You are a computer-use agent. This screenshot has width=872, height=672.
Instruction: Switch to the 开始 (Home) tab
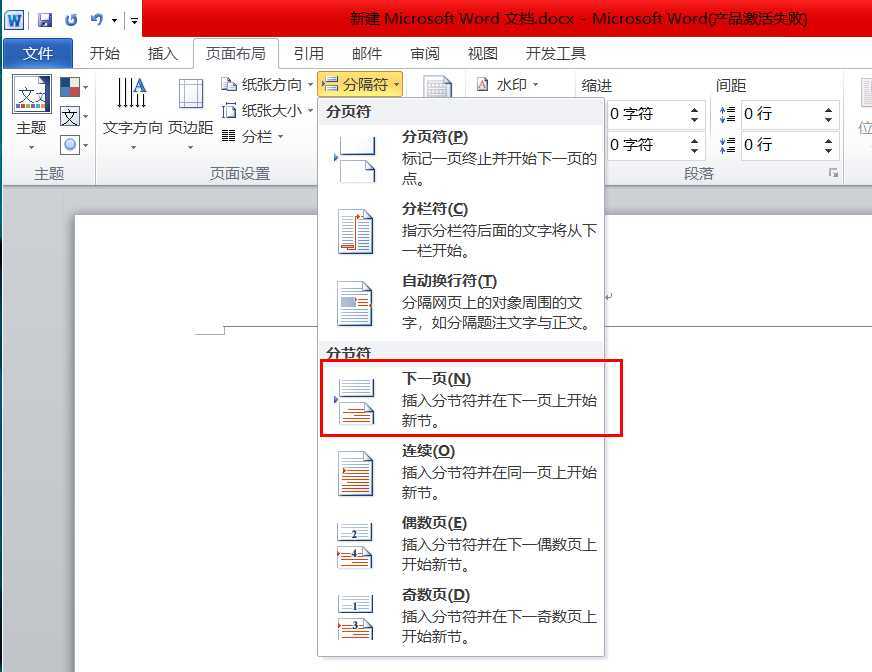click(105, 53)
